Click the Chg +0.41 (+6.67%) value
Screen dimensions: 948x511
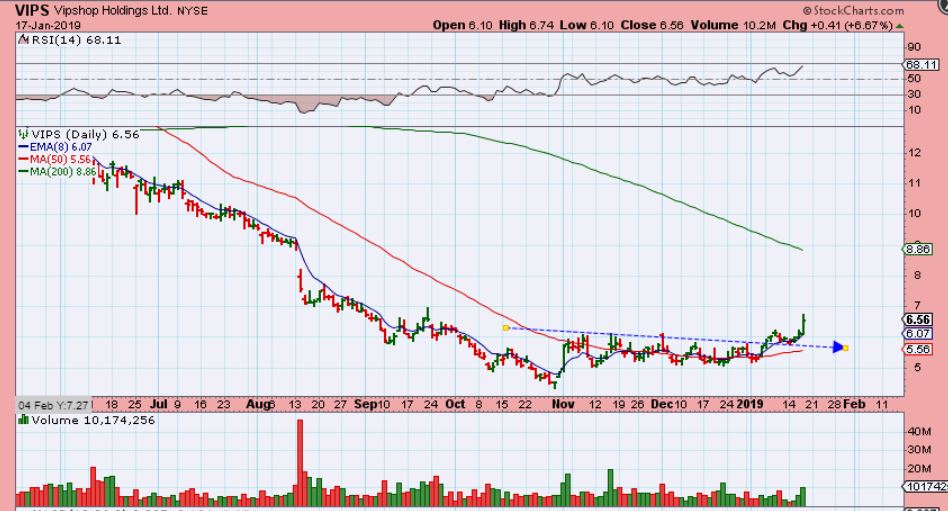[x=837, y=25]
